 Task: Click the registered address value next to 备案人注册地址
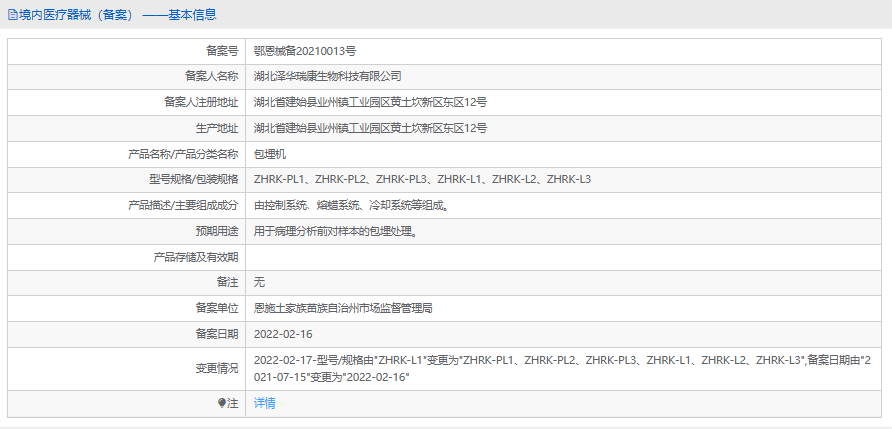point(370,102)
